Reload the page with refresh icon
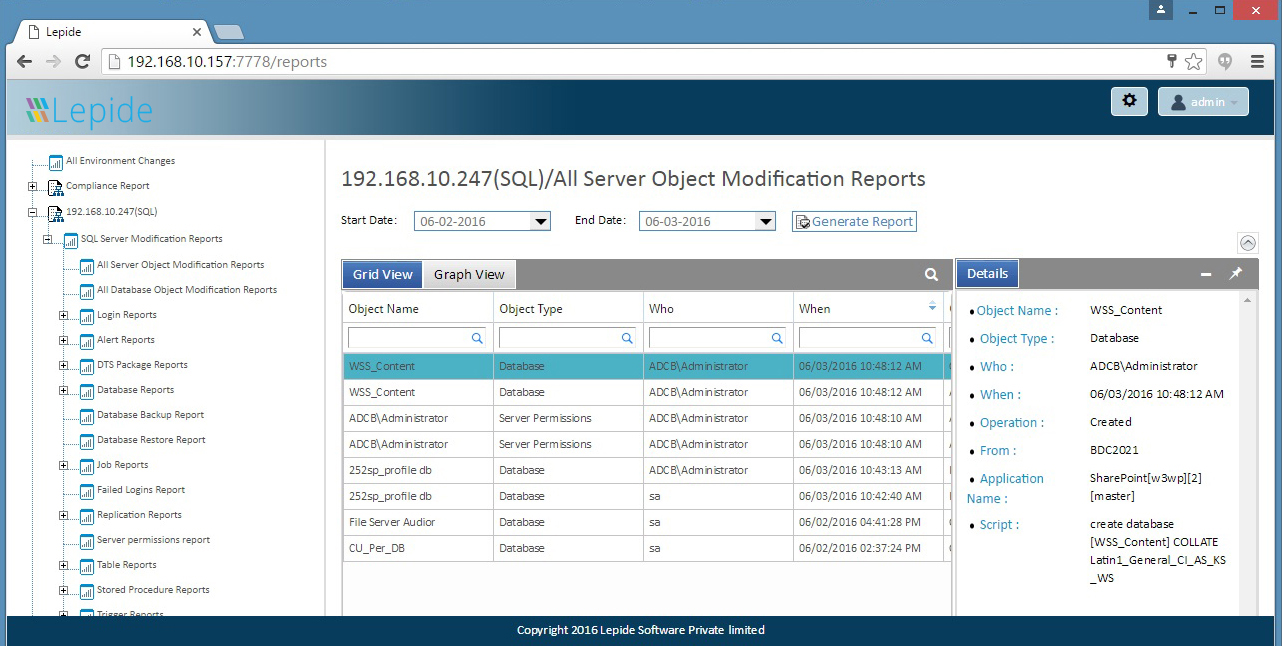 coord(82,62)
